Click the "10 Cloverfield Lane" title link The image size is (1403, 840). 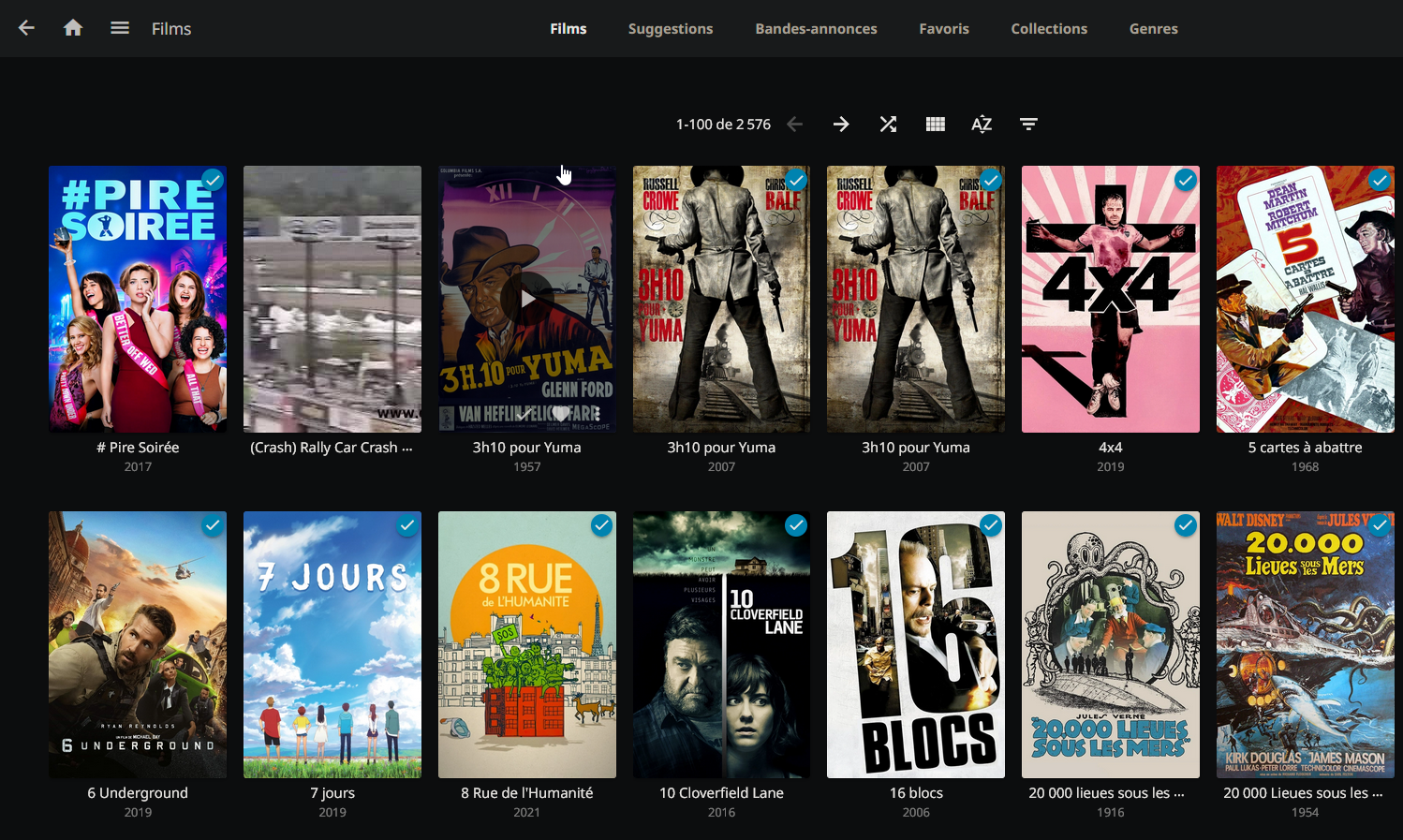(721, 792)
